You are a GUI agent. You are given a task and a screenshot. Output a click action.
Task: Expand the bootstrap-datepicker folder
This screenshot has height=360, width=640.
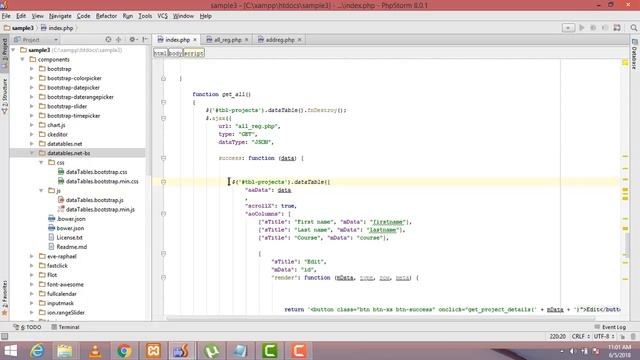pos(32,87)
